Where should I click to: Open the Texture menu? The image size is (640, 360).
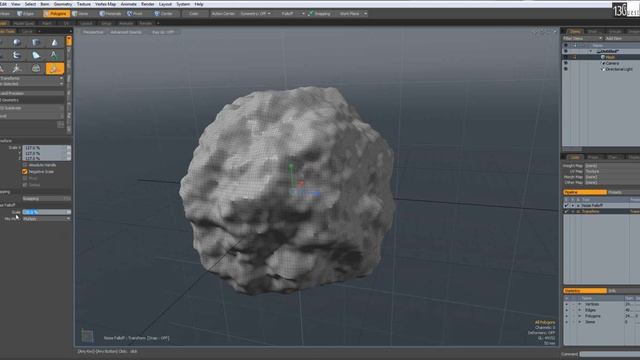84,4
